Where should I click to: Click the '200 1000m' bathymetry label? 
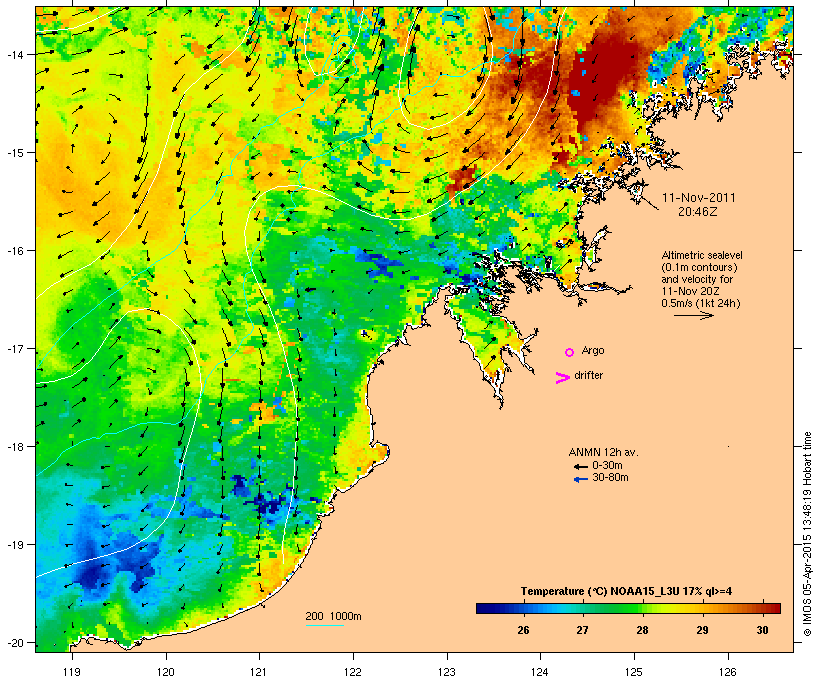333,616
